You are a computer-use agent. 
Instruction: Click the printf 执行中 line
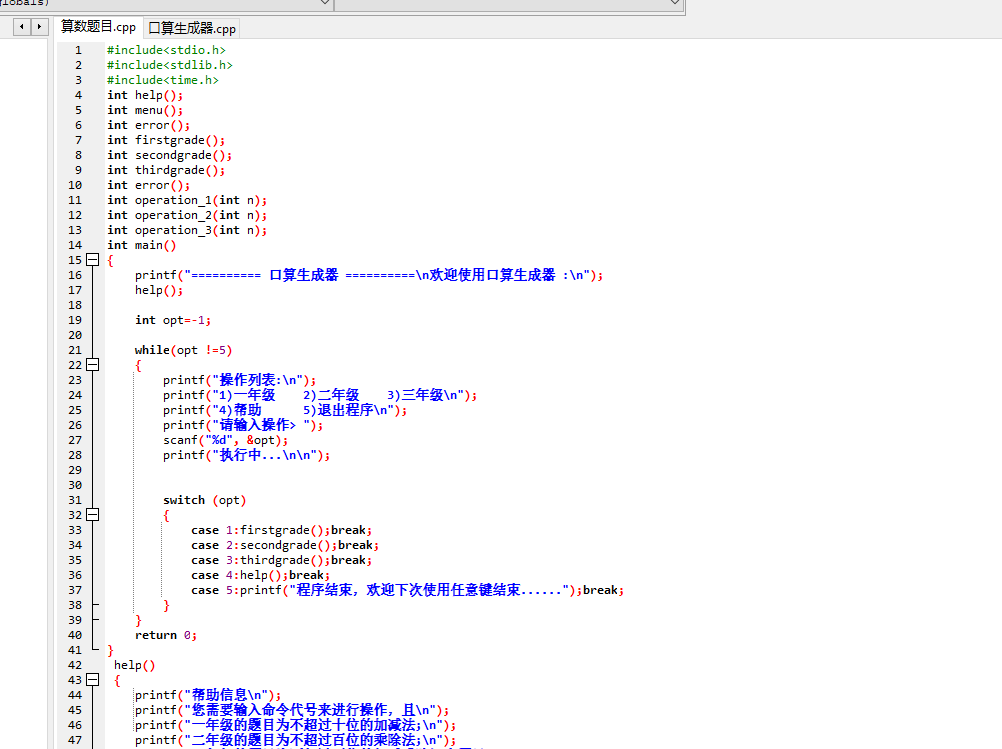(246, 455)
